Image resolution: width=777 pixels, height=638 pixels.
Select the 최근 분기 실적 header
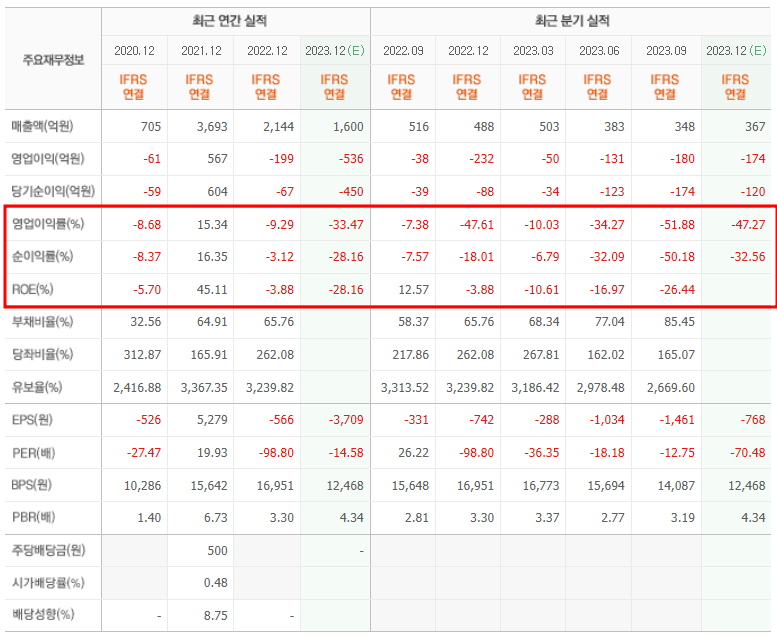[x=572, y=21]
